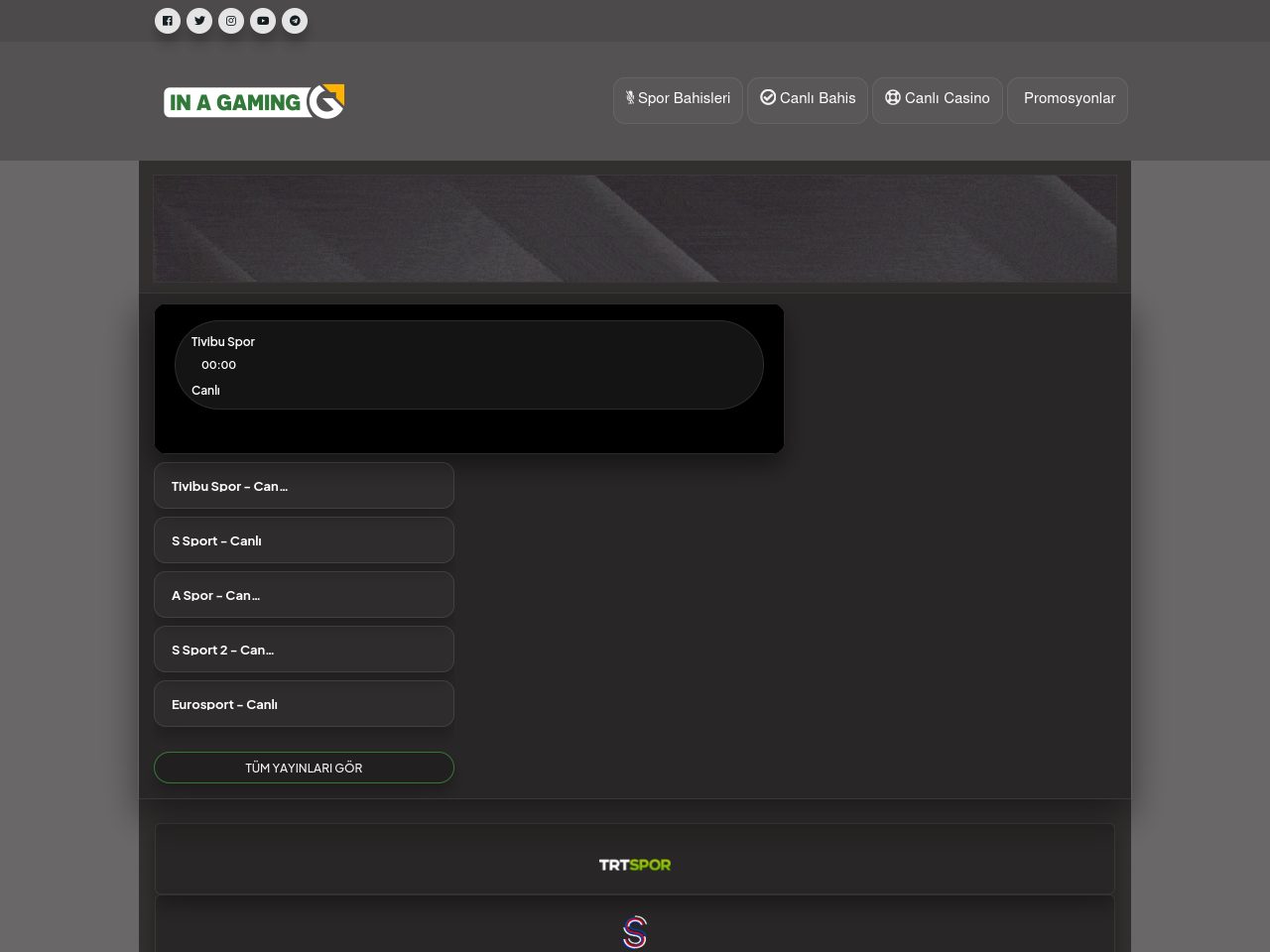Image resolution: width=1270 pixels, height=952 pixels.
Task: Open the S Sport logo card
Action: 635,925
